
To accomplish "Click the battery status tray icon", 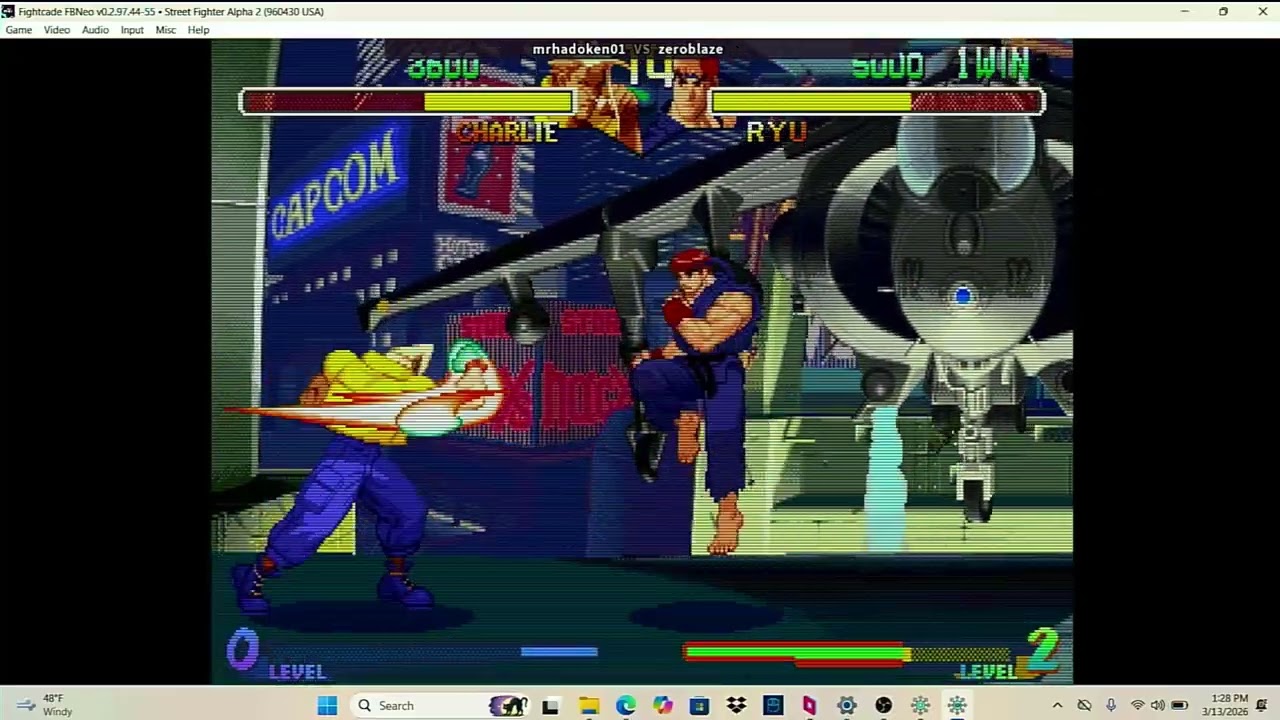I will tap(1180, 706).
